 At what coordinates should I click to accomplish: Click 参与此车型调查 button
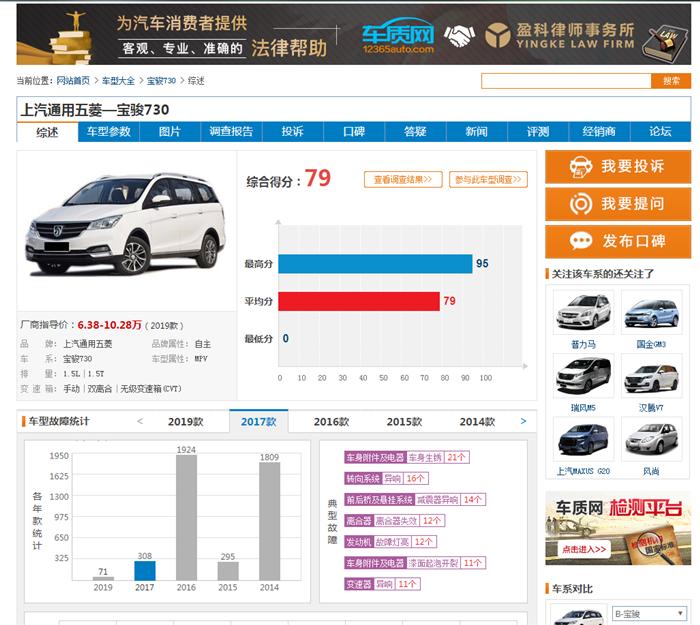point(488,179)
